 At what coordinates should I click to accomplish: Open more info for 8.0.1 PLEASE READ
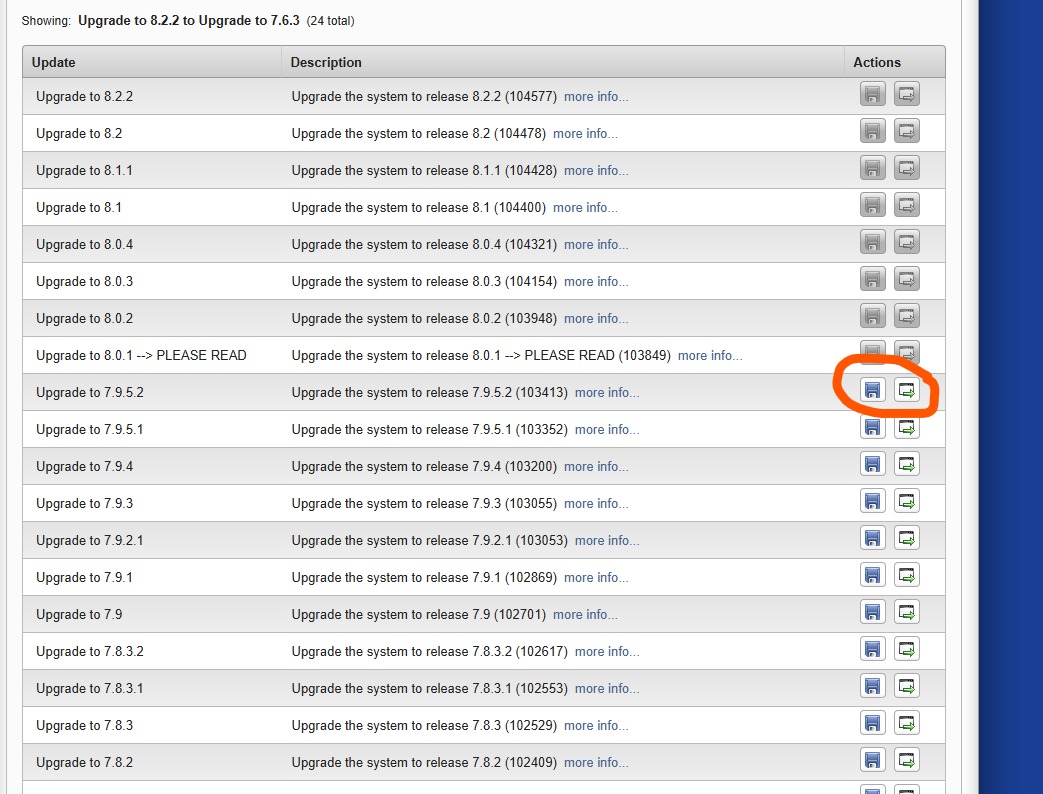point(710,356)
